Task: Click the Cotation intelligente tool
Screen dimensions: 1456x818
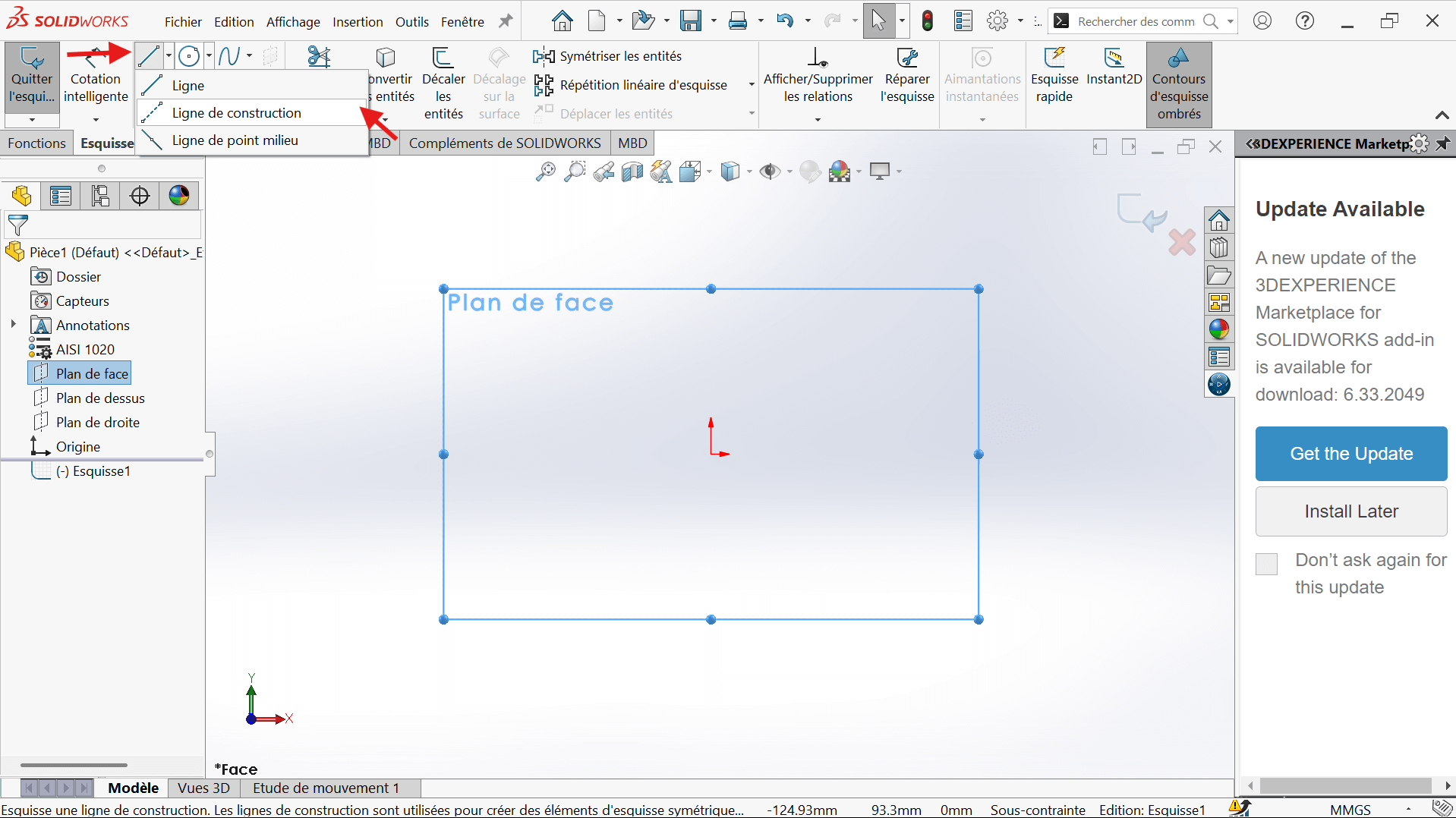Action: [96, 78]
